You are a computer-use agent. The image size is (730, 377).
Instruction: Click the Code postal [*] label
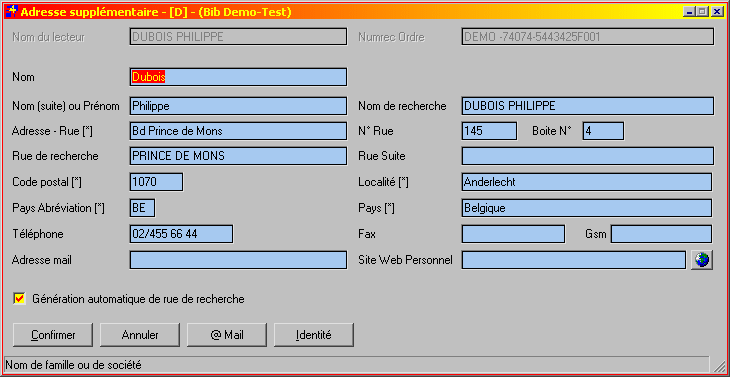(47, 182)
